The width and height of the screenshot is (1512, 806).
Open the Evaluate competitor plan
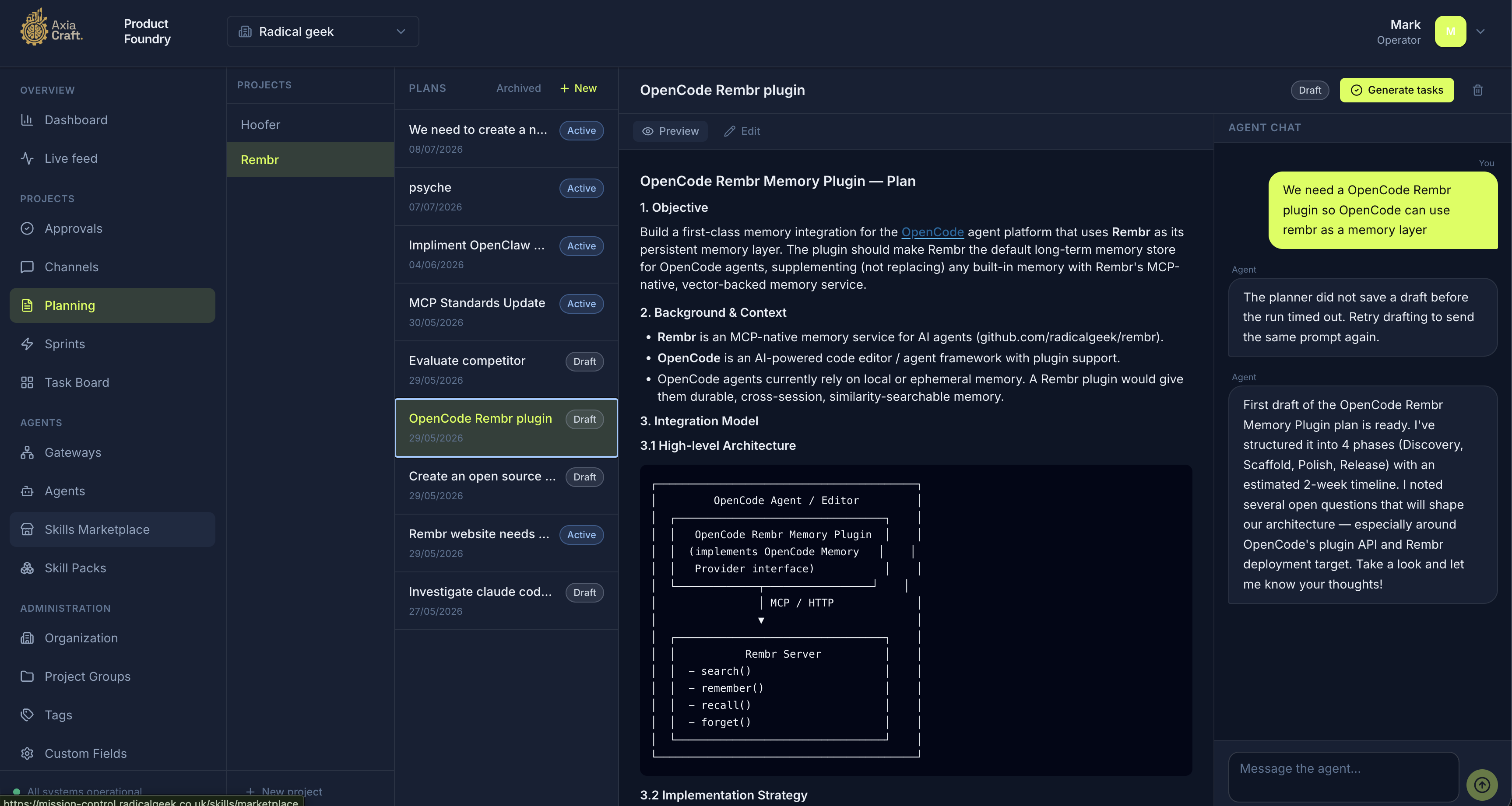506,370
